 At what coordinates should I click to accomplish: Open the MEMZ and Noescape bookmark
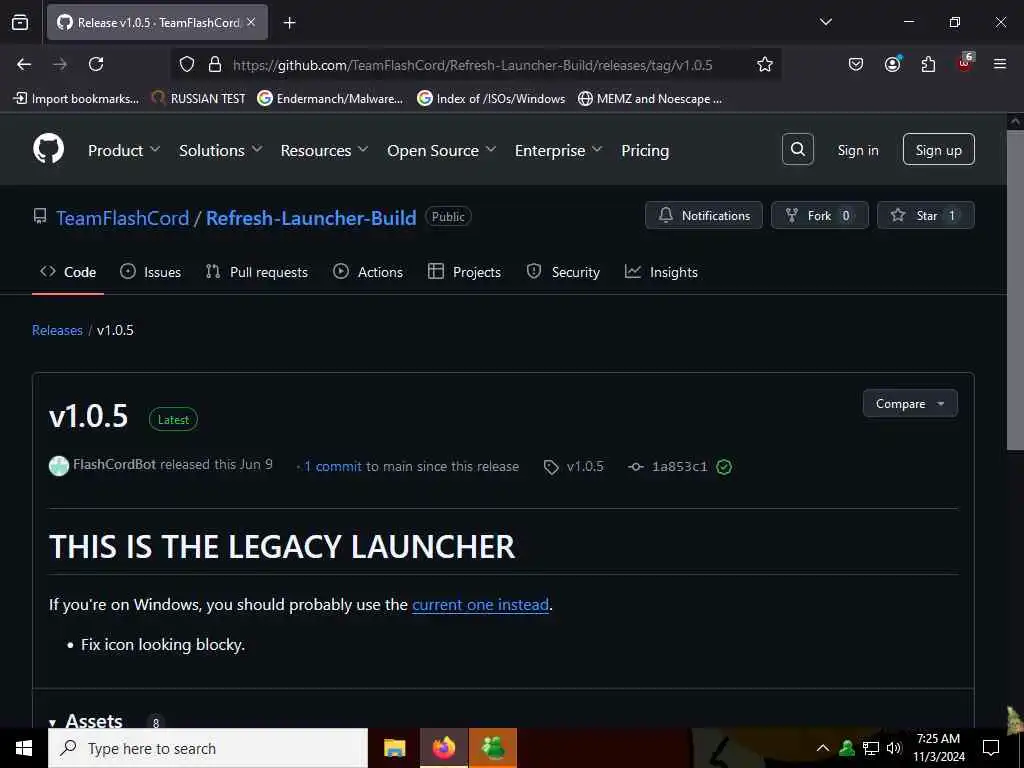(x=650, y=99)
